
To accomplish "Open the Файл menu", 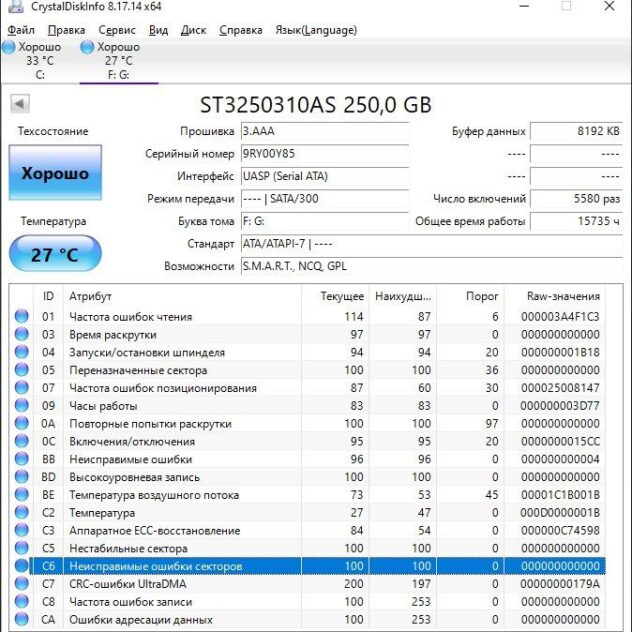I will tap(20, 30).
